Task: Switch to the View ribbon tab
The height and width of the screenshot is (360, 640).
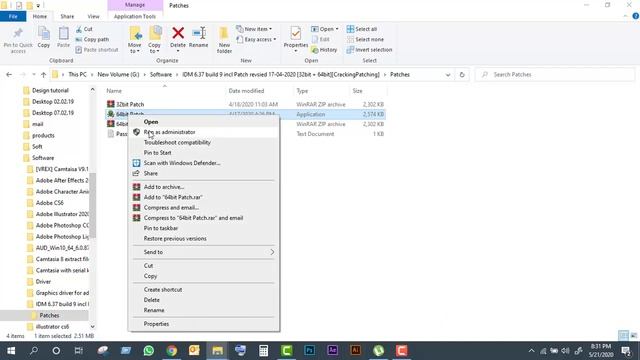Action: click(x=93, y=16)
